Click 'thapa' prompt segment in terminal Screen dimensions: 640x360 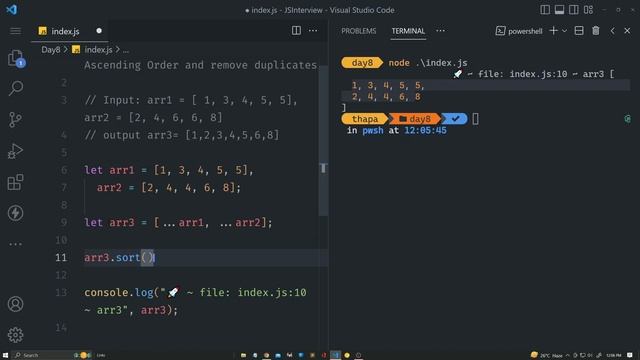pos(364,119)
